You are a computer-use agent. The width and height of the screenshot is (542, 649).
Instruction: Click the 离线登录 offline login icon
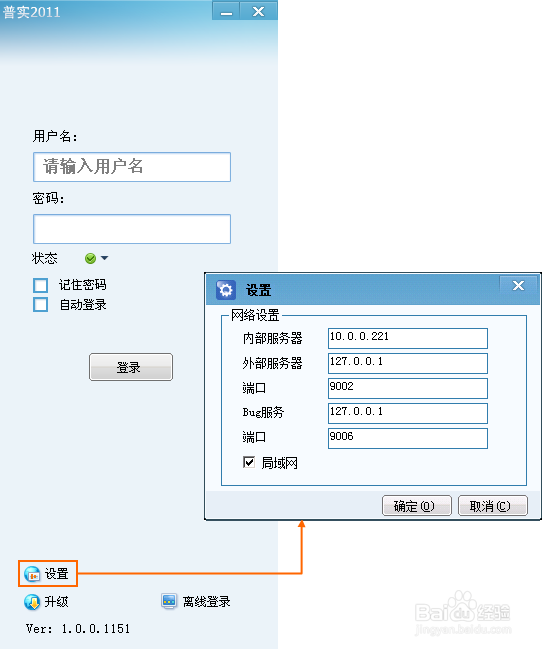(169, 601)
